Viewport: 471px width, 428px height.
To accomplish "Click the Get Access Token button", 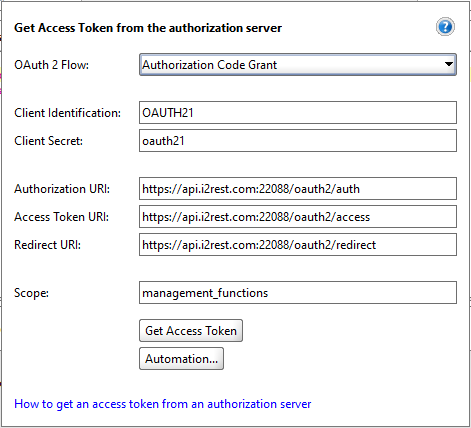I will [191, 331].
